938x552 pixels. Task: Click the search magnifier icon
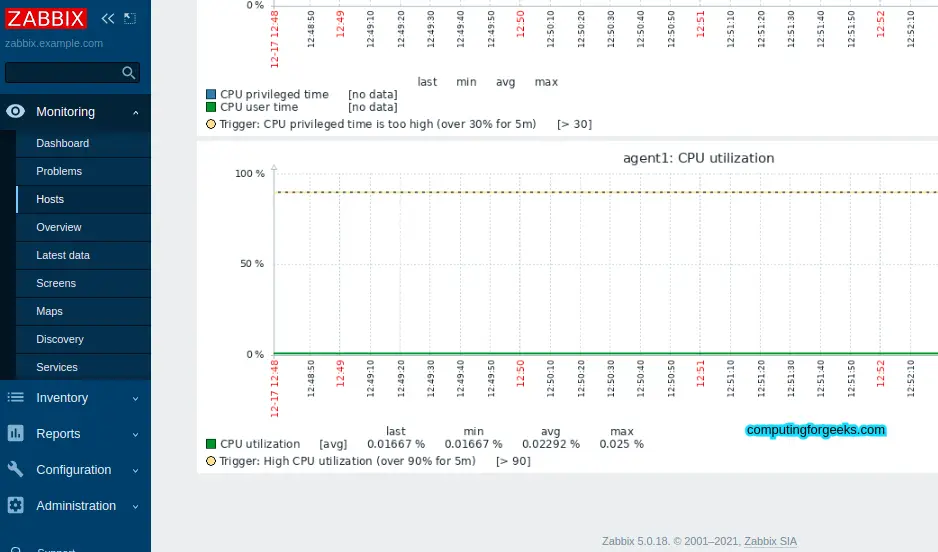click(x=129, y=73)
